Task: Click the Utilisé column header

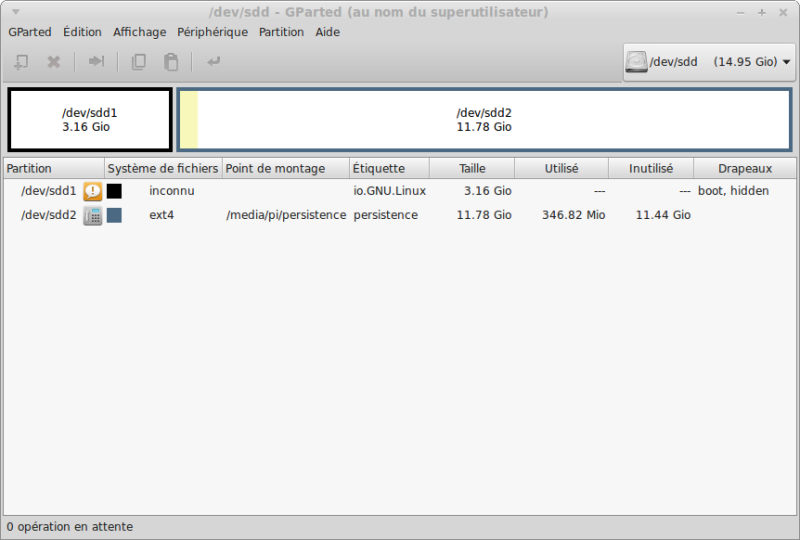Action: click(x=561, y=168)
